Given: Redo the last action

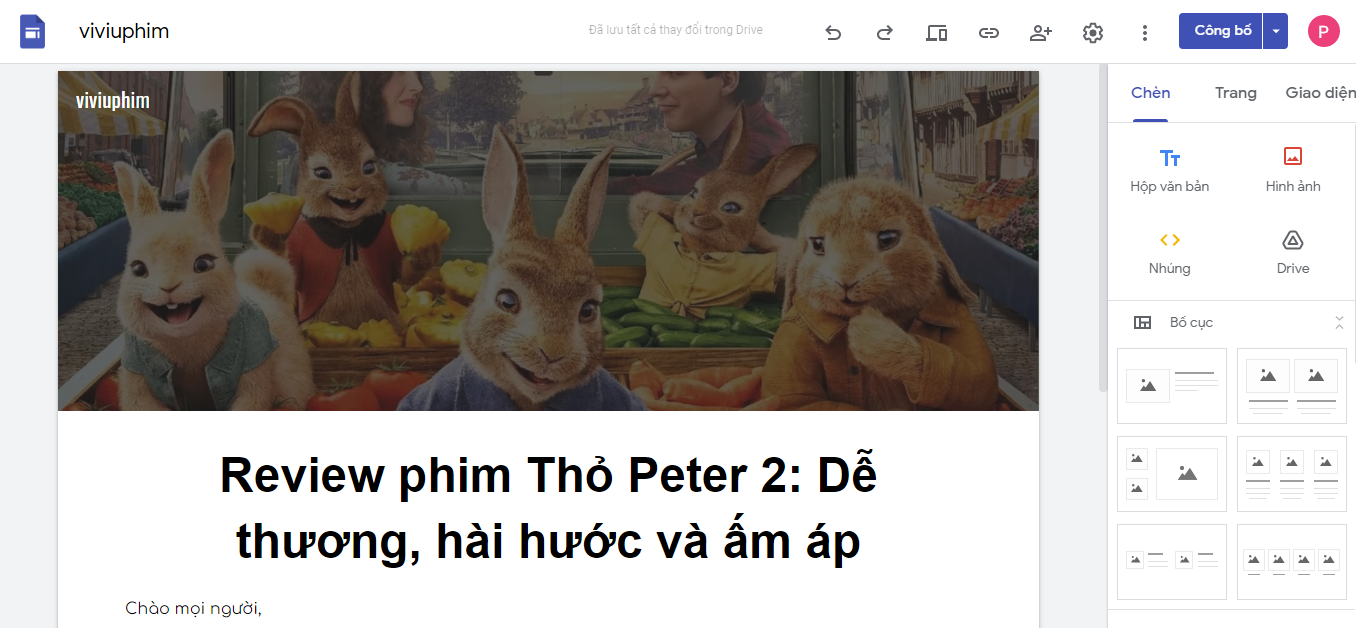Looking at the screenshot, I should click(x=885, y=32).
